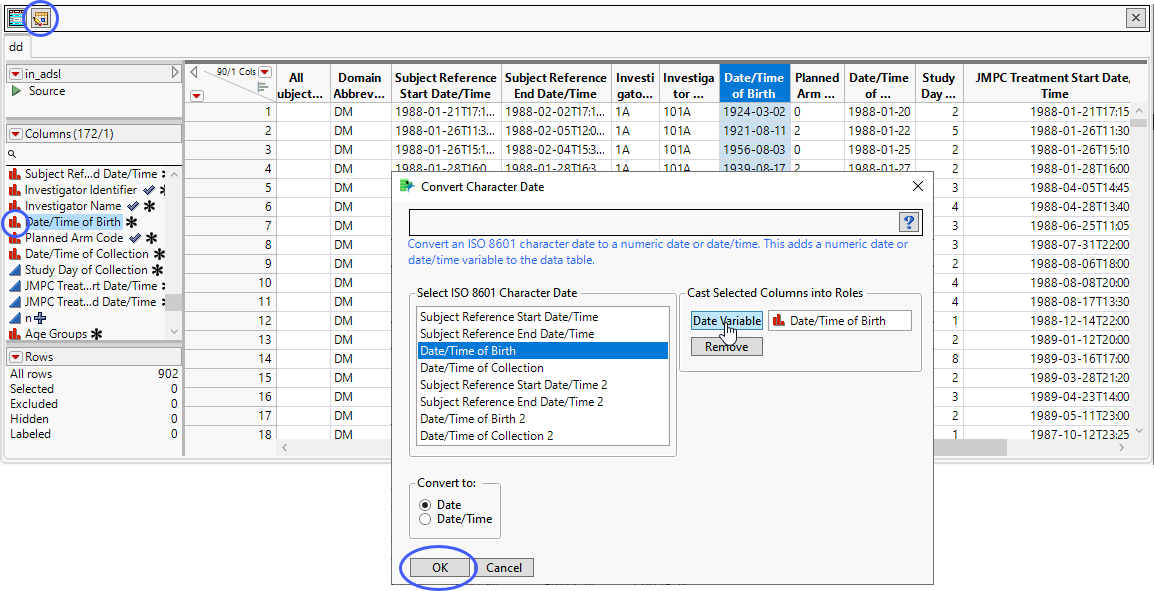Click the green Source script run triangle
This screenshot has width=1154, height=591.
click(x=16, y=91)
